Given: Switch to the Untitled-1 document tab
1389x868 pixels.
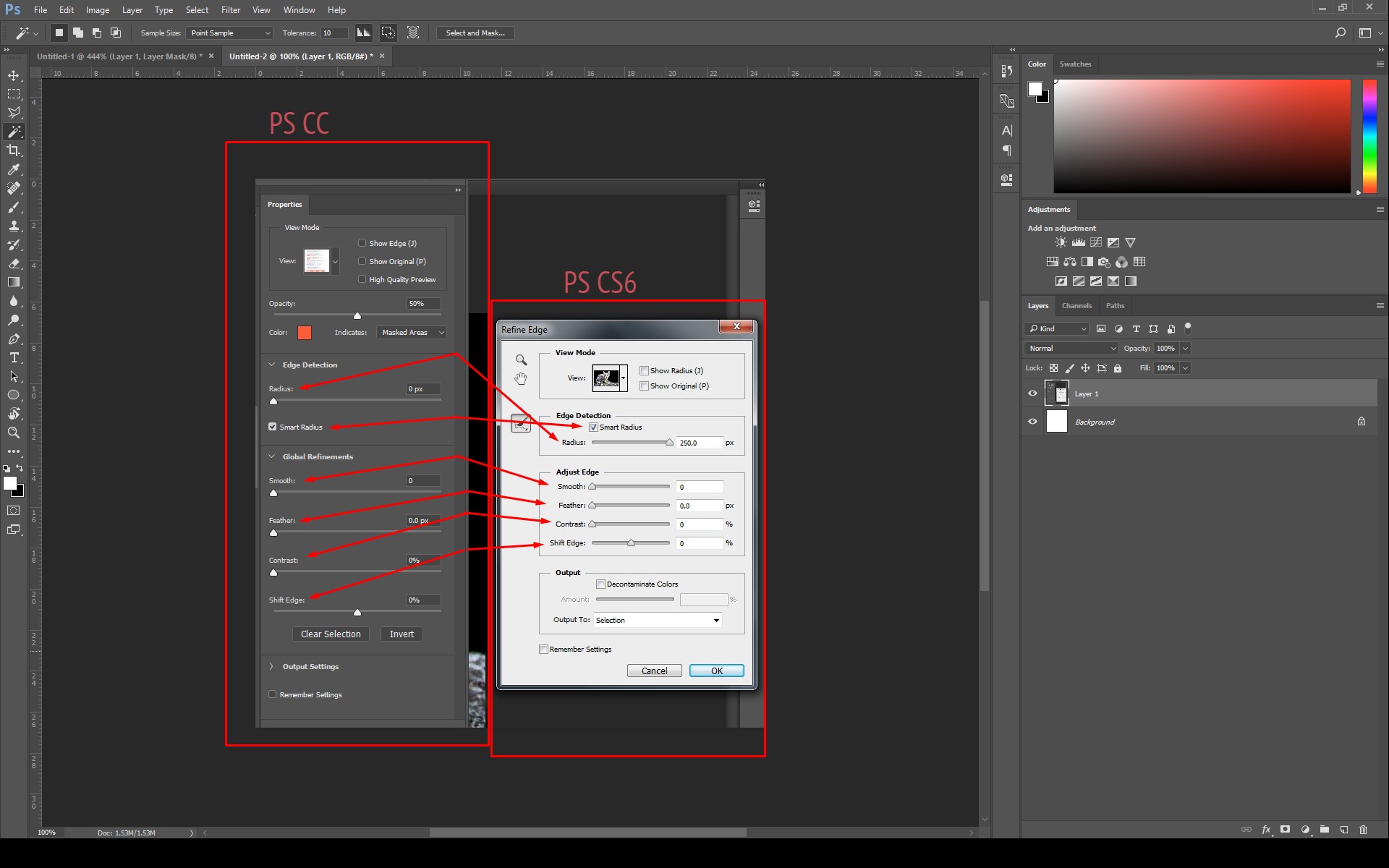Looking at the screenshot, I should (119, 56).
